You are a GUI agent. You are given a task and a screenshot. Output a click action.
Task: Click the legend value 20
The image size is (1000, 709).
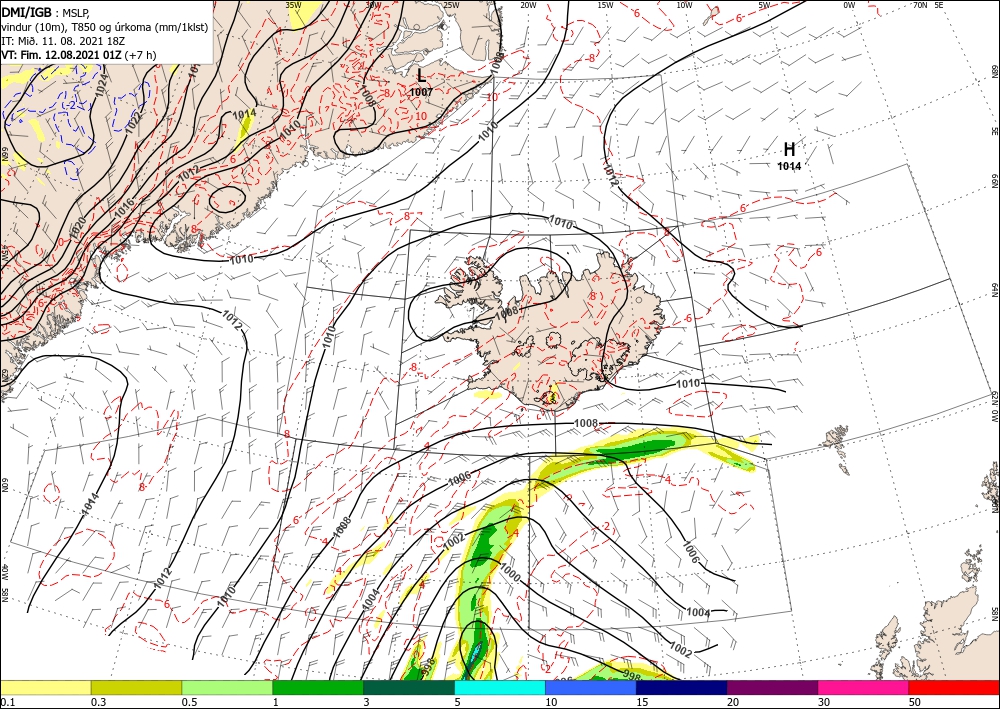[733, 702]
